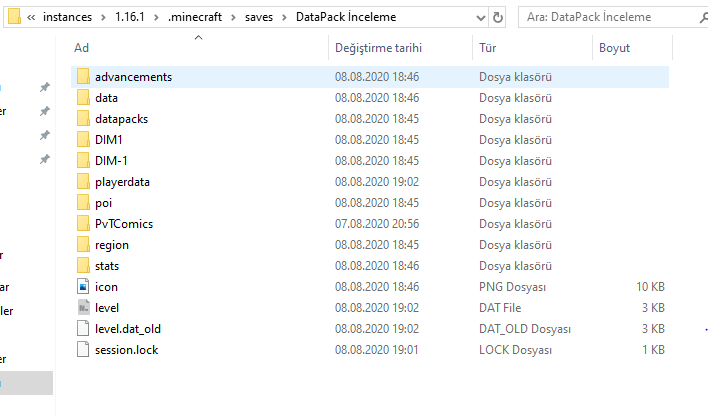Image resolution: width=708 pixels, height=416 pixels.
Task: Select the level.dat_old file name
Action: coord(128,329)
